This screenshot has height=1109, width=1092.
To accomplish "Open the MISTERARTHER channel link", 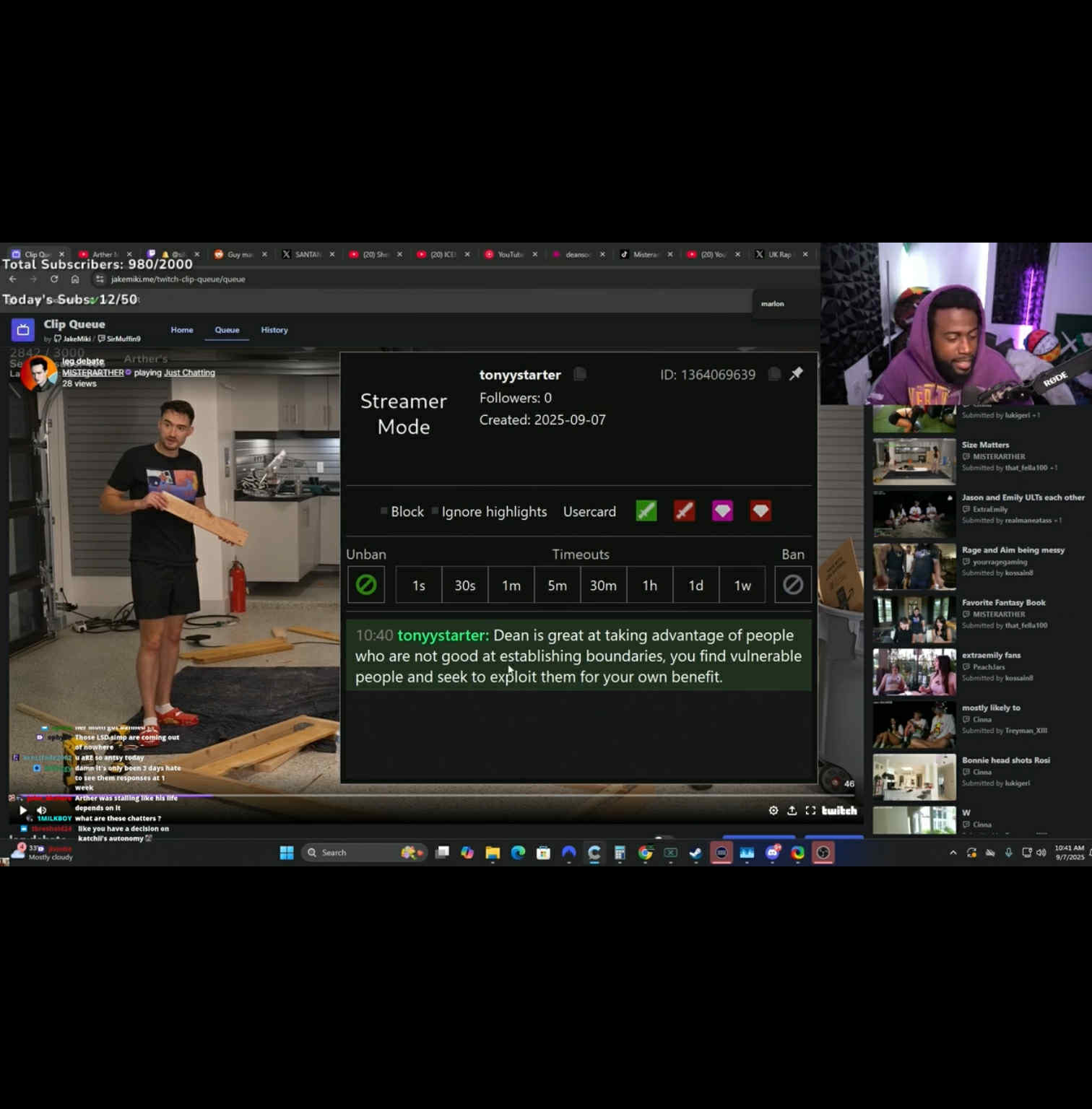I will pyautogui.click(x=93, y=373).
